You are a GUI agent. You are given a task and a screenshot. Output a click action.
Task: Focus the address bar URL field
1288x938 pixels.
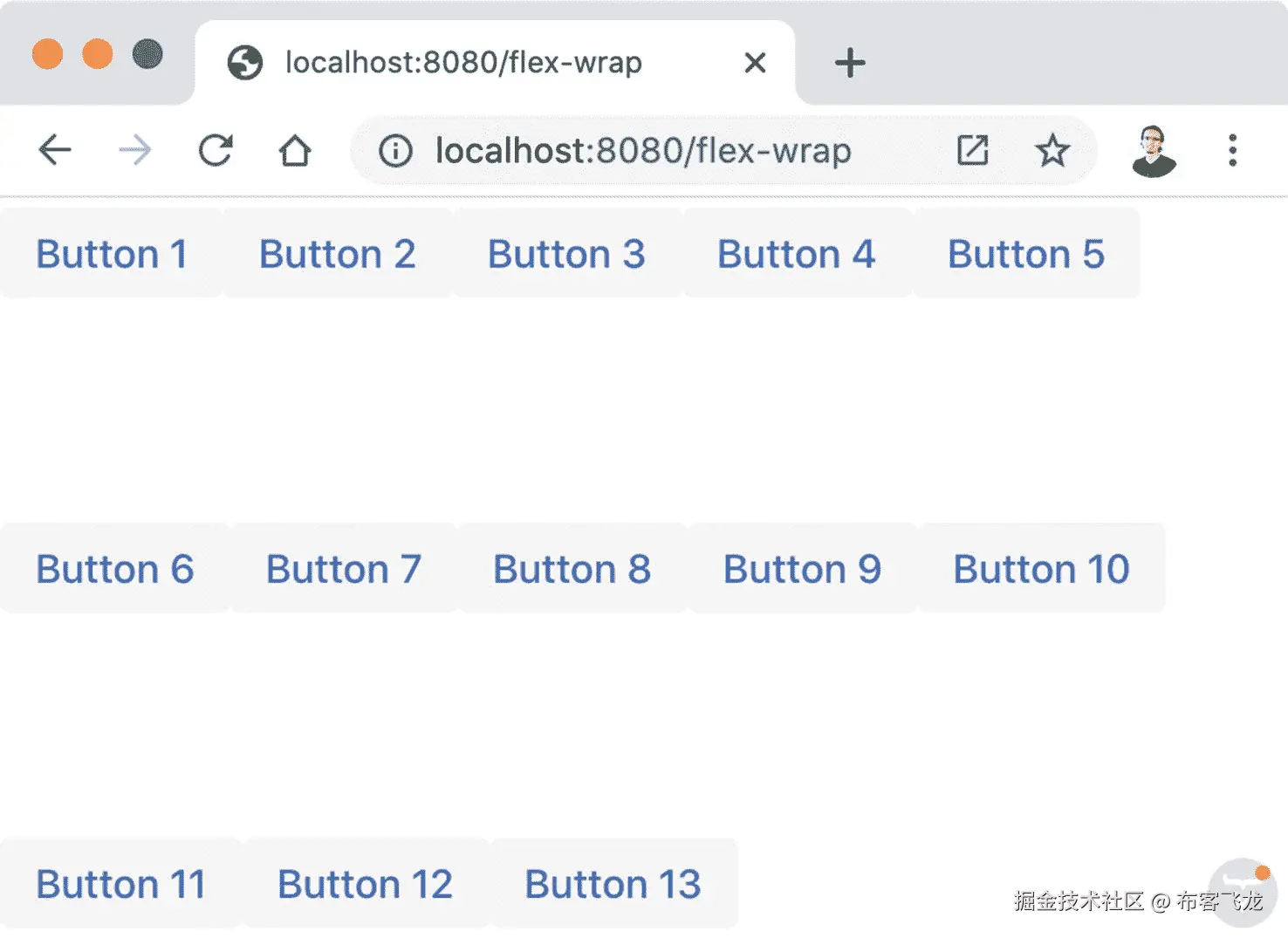643,151
